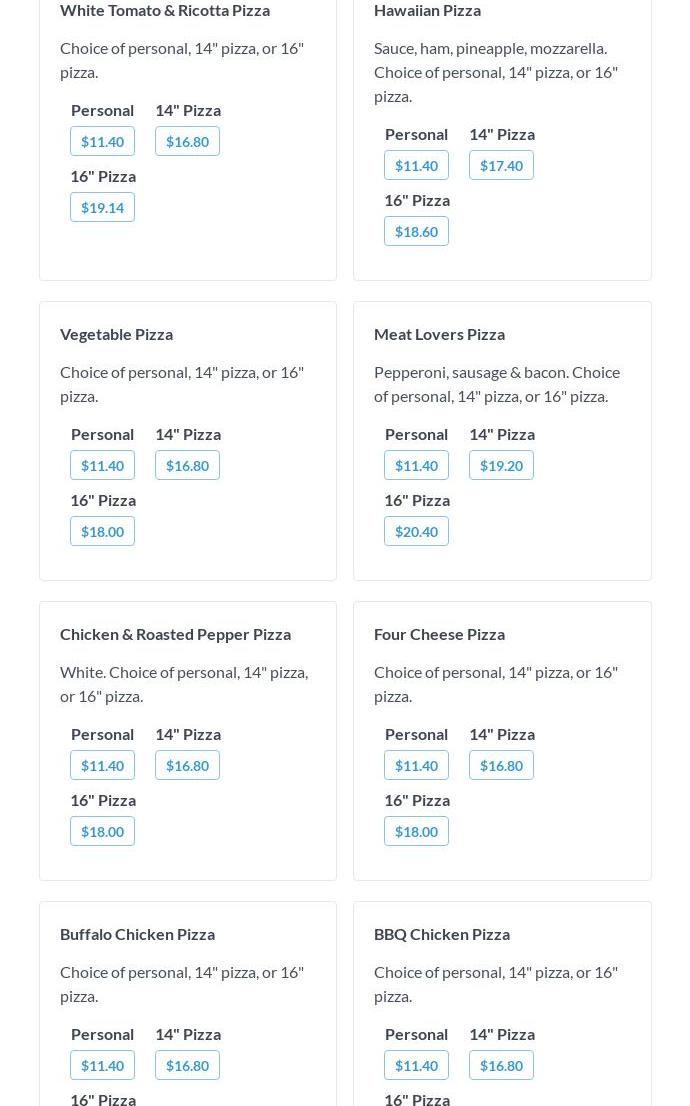690x1106 pixels.
Task: Select $18.00 16" Vegetable Pizza
Action: tap(102, 531)
